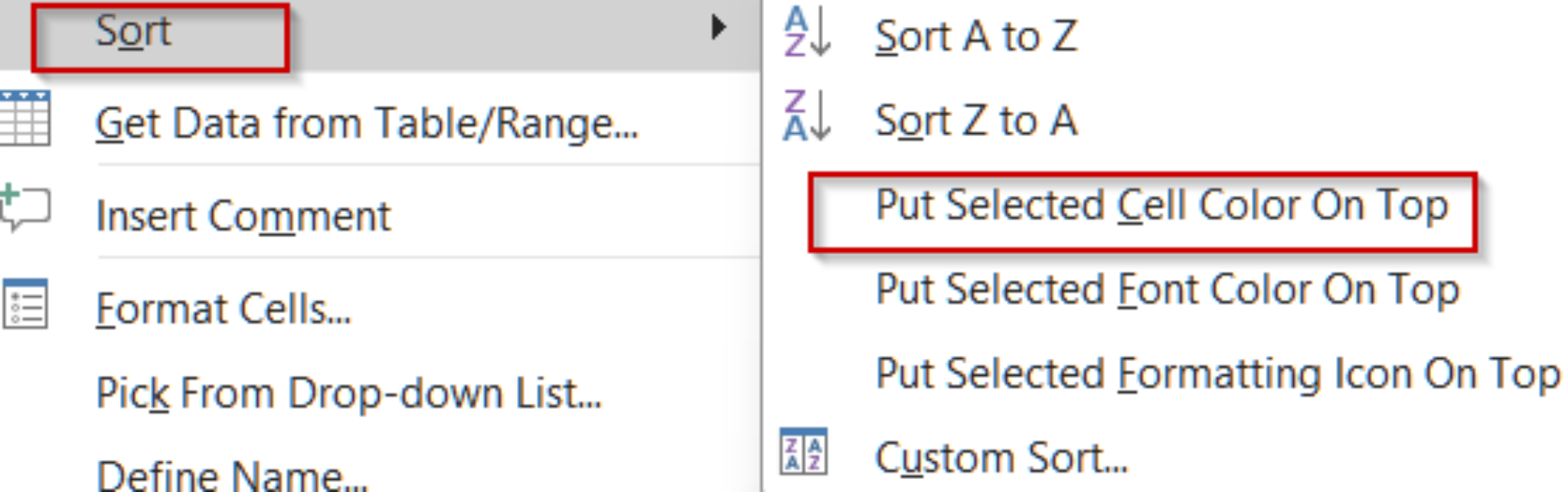Select Put Selected Formatting Icon On Top
Viewport: 1568px width, 492px height.
click(x=1217, y=373)
